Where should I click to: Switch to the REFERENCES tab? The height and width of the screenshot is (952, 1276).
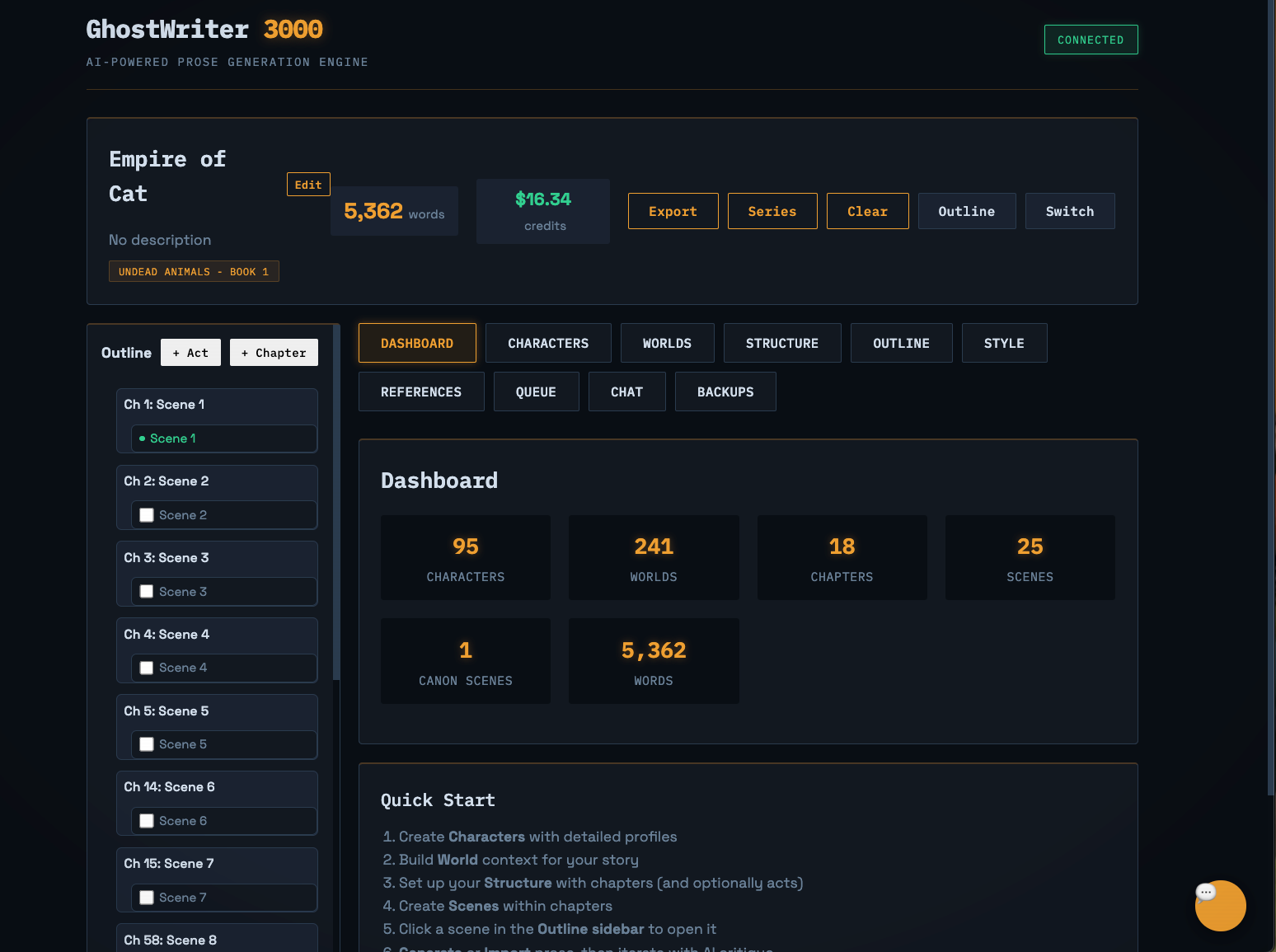pos(421,392)
